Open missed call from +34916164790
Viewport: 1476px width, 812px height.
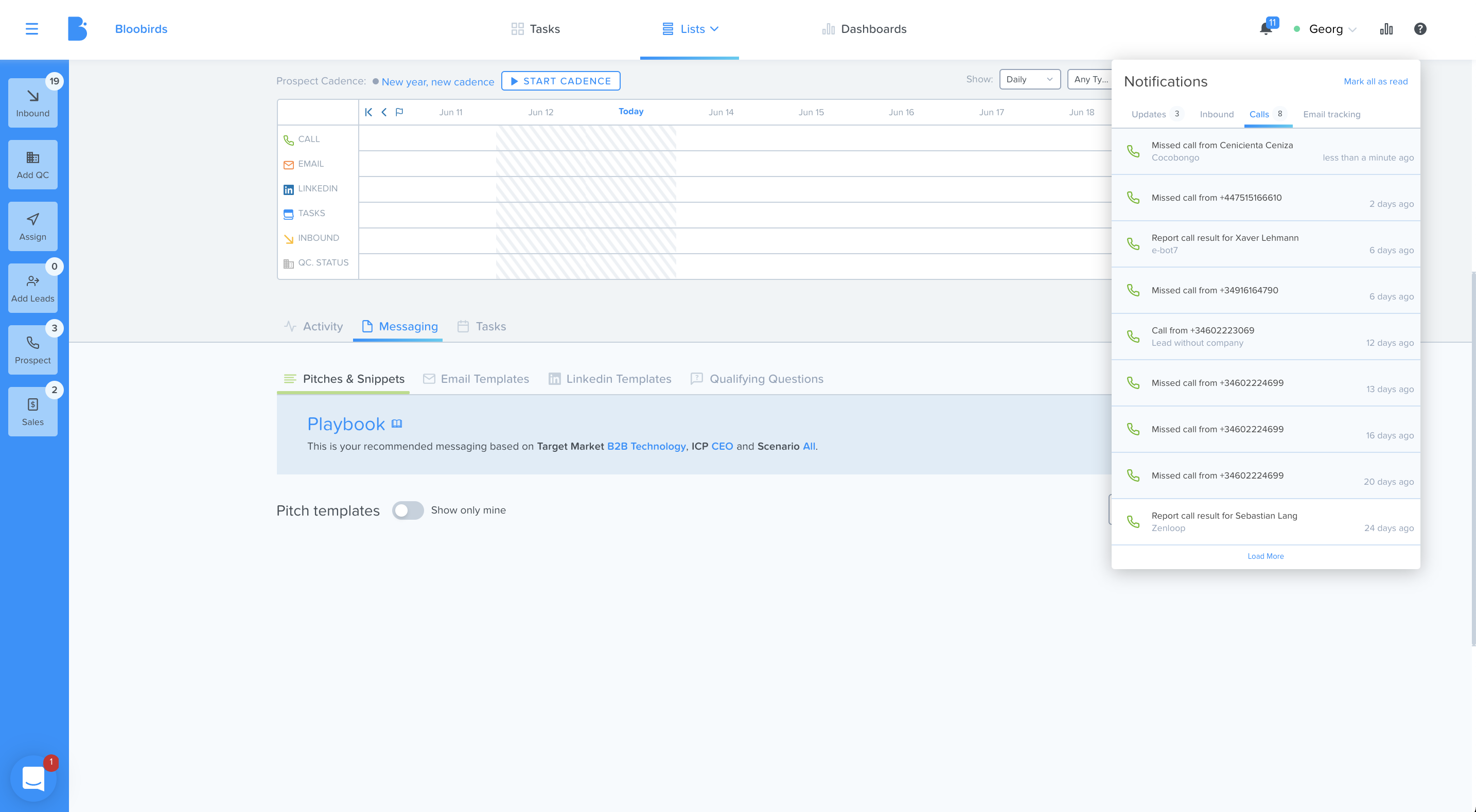1265,290
